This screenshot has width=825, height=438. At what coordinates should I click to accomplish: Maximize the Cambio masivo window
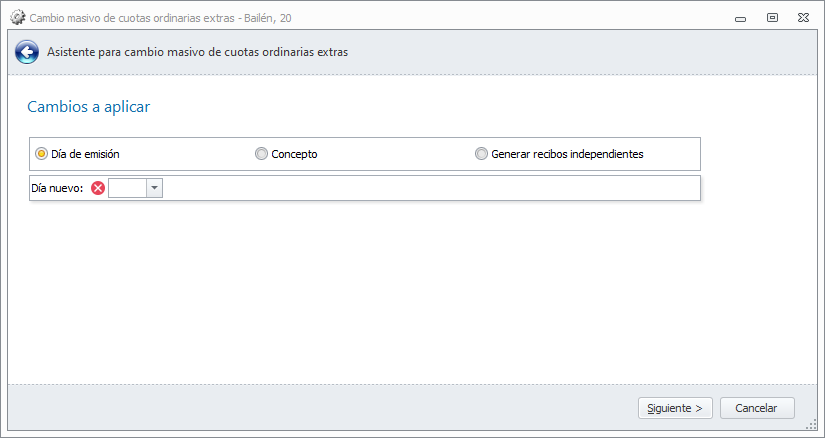coord(772,17)
